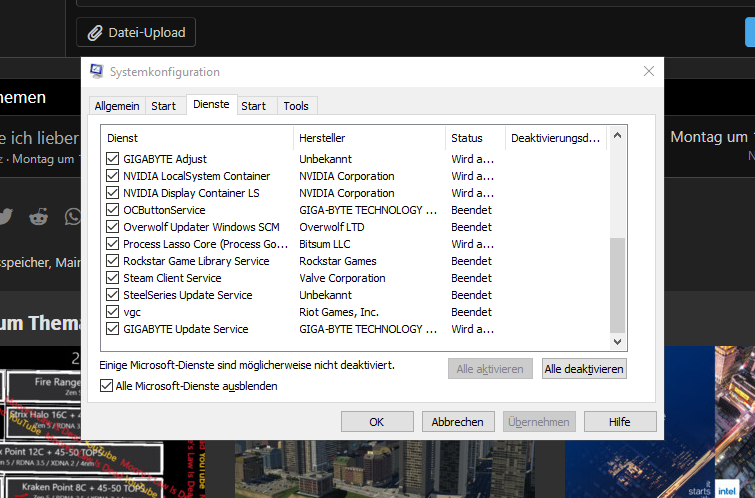The image size is (755, 498).
Task: Close the Systemkonfiguration dialog
Action: 649,71
